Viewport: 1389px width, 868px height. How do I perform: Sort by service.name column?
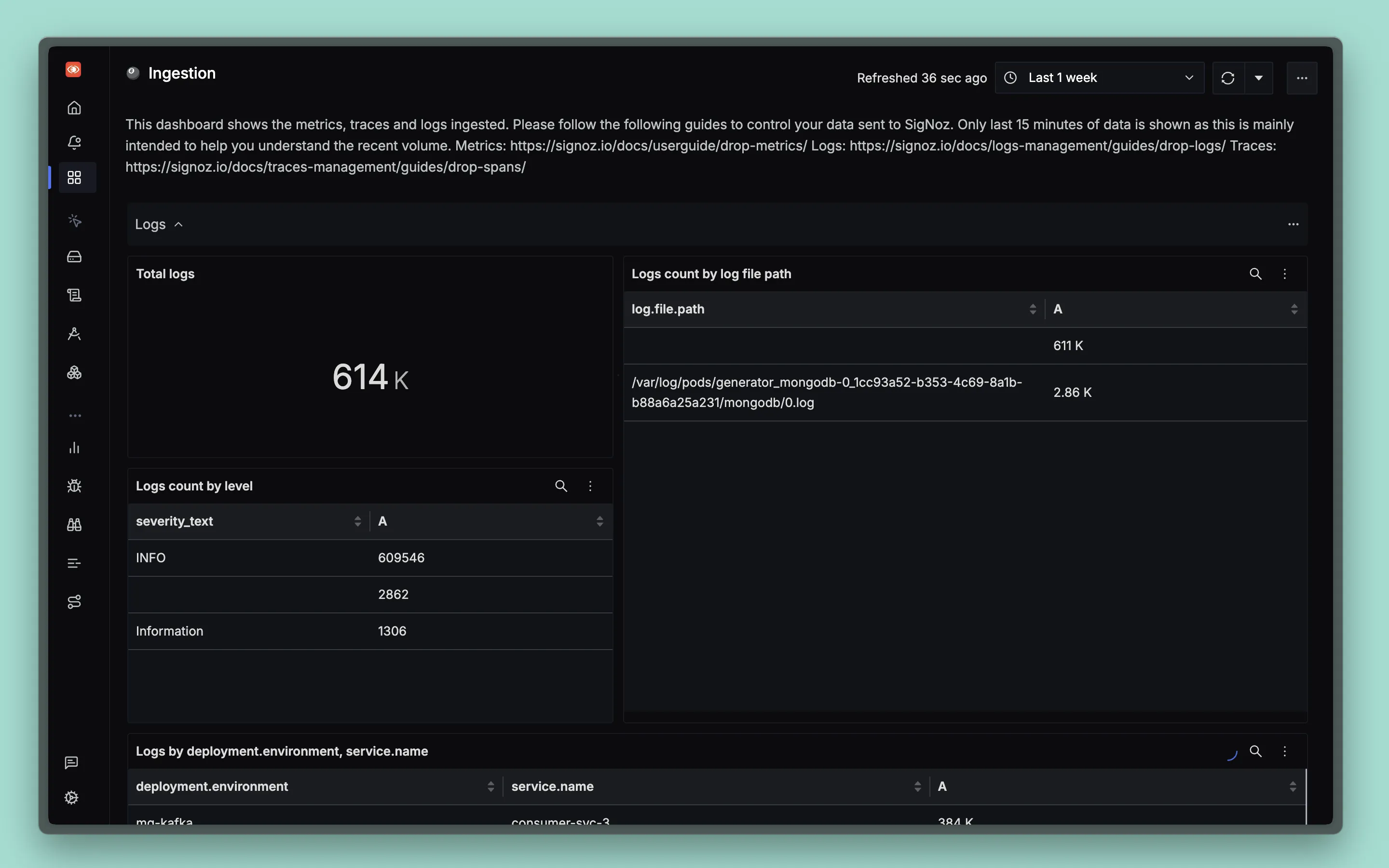(x=917, y=787)
